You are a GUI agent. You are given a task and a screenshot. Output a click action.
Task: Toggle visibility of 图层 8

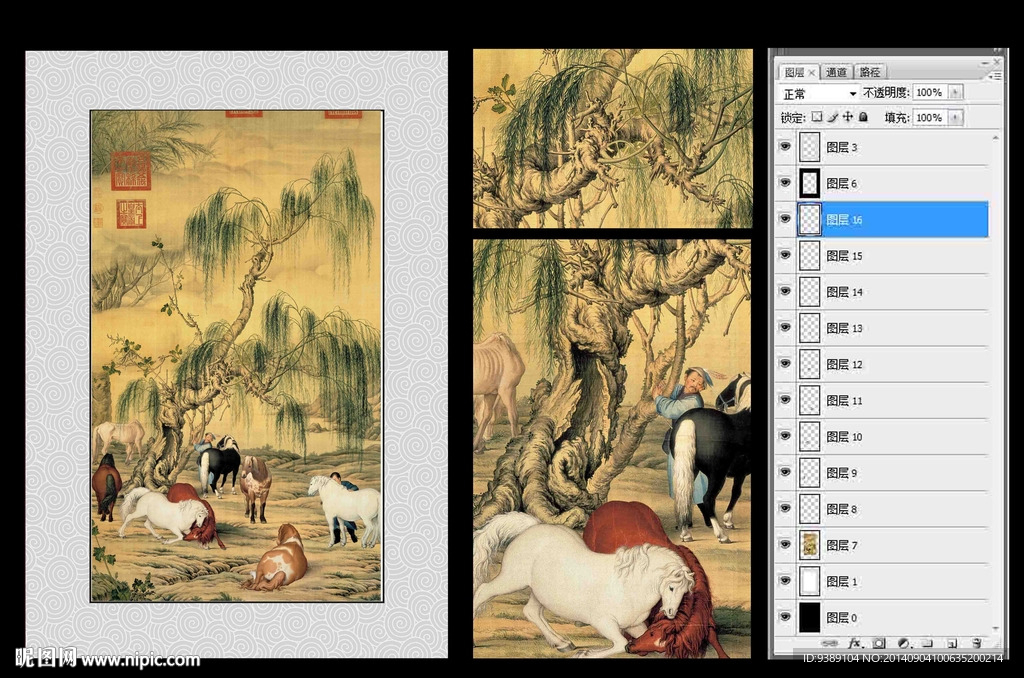click(785, 508)
